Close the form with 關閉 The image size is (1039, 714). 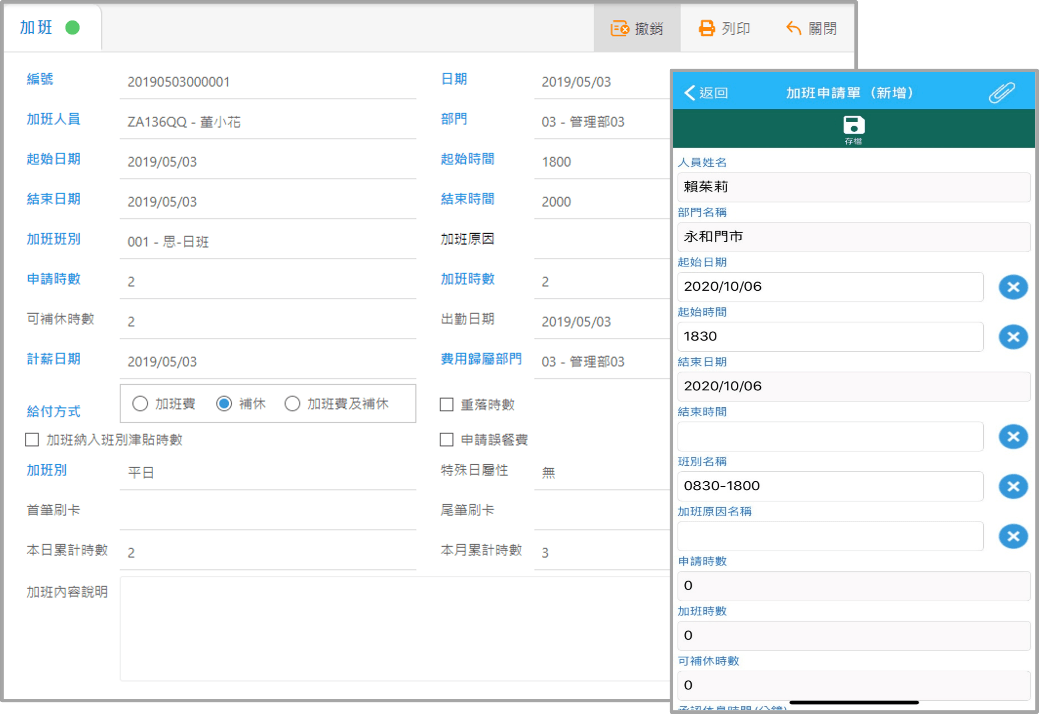pyautogui.click(x=811, y=28)
